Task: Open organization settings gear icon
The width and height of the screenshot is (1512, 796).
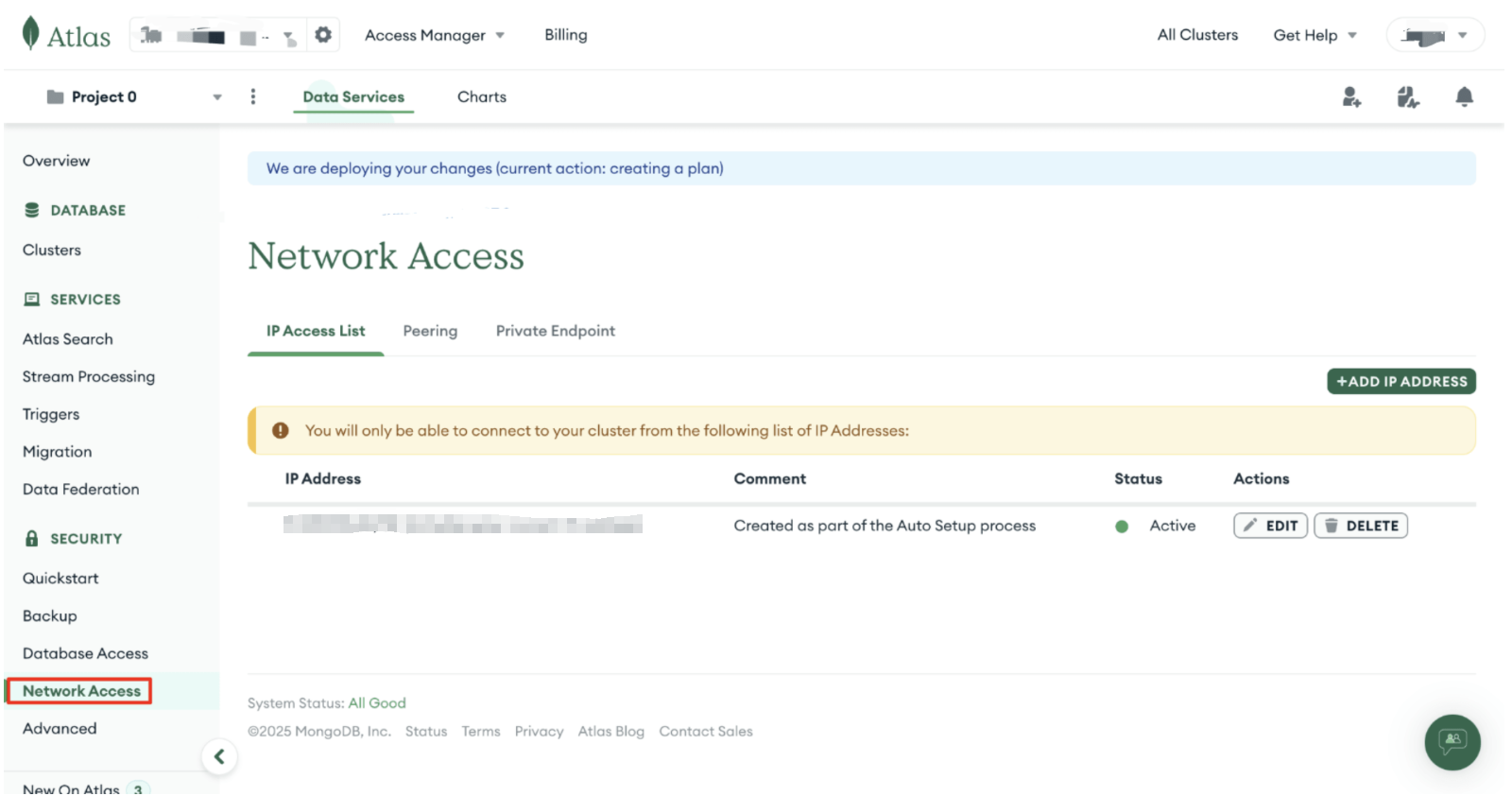Action: coord(323,35)
